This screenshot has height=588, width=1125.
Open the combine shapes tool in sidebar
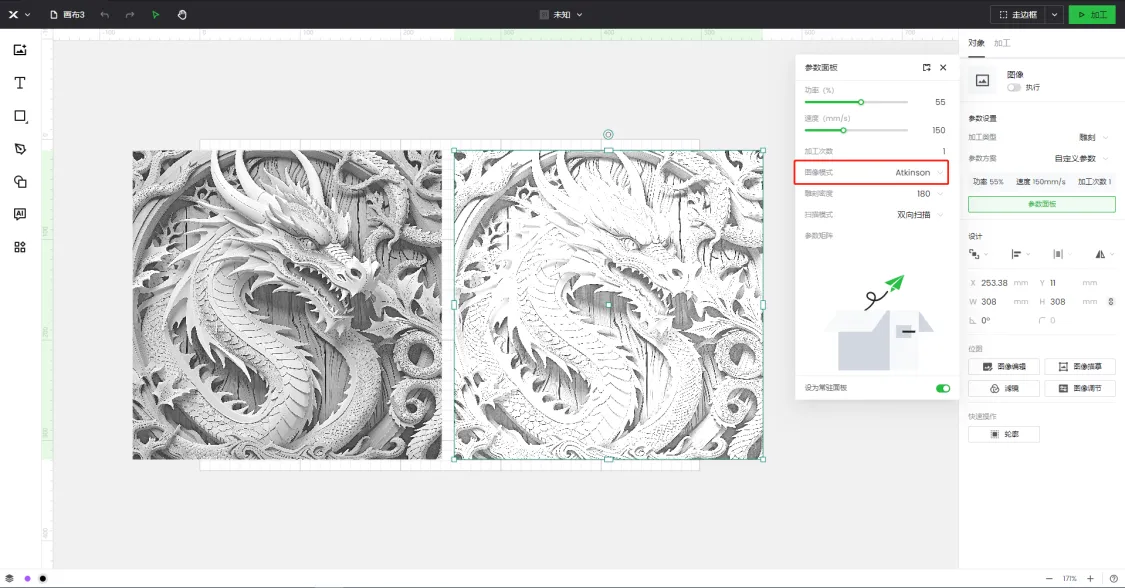(20, 182)
